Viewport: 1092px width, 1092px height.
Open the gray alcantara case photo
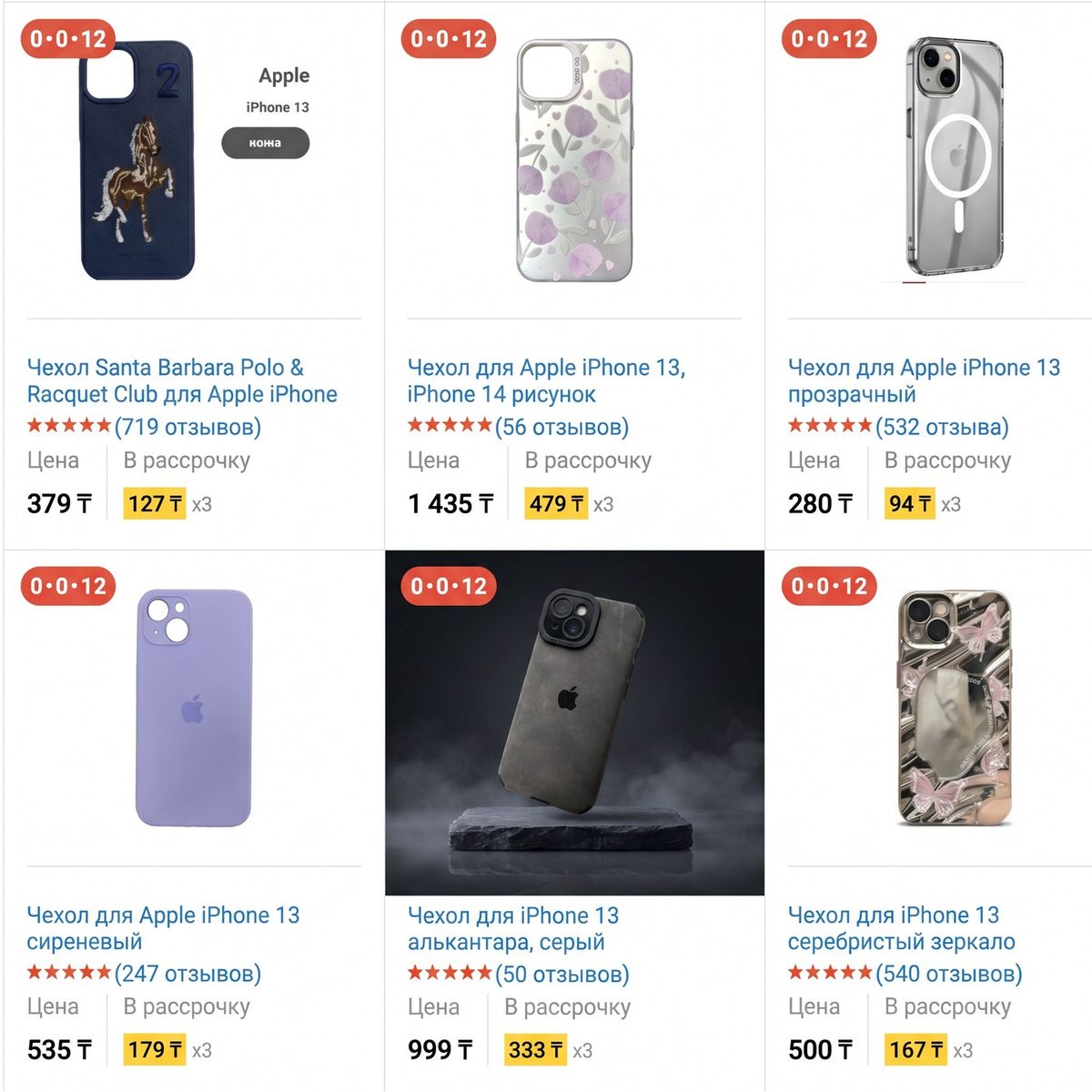coord(574,723)
